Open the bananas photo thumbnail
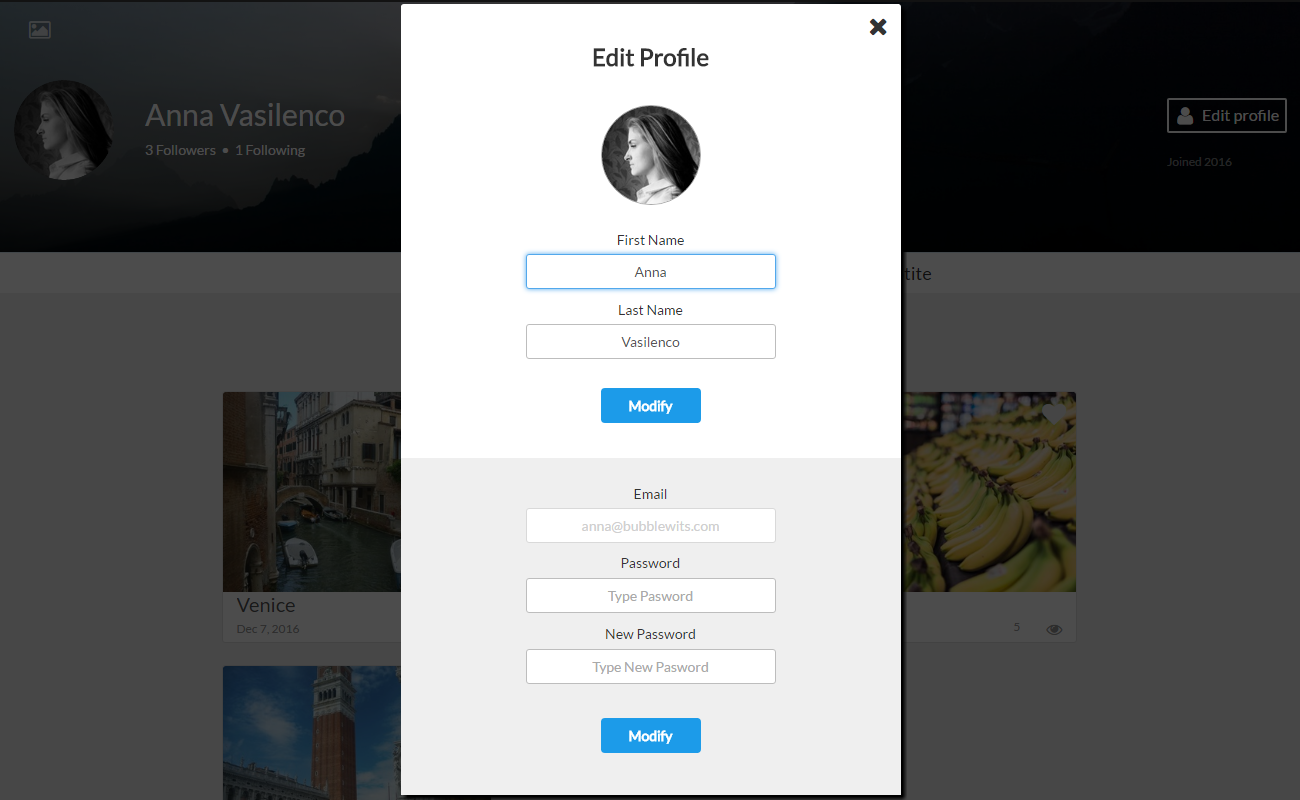Viewport: 1300px width, 800px height. click(x=989, y=492)
